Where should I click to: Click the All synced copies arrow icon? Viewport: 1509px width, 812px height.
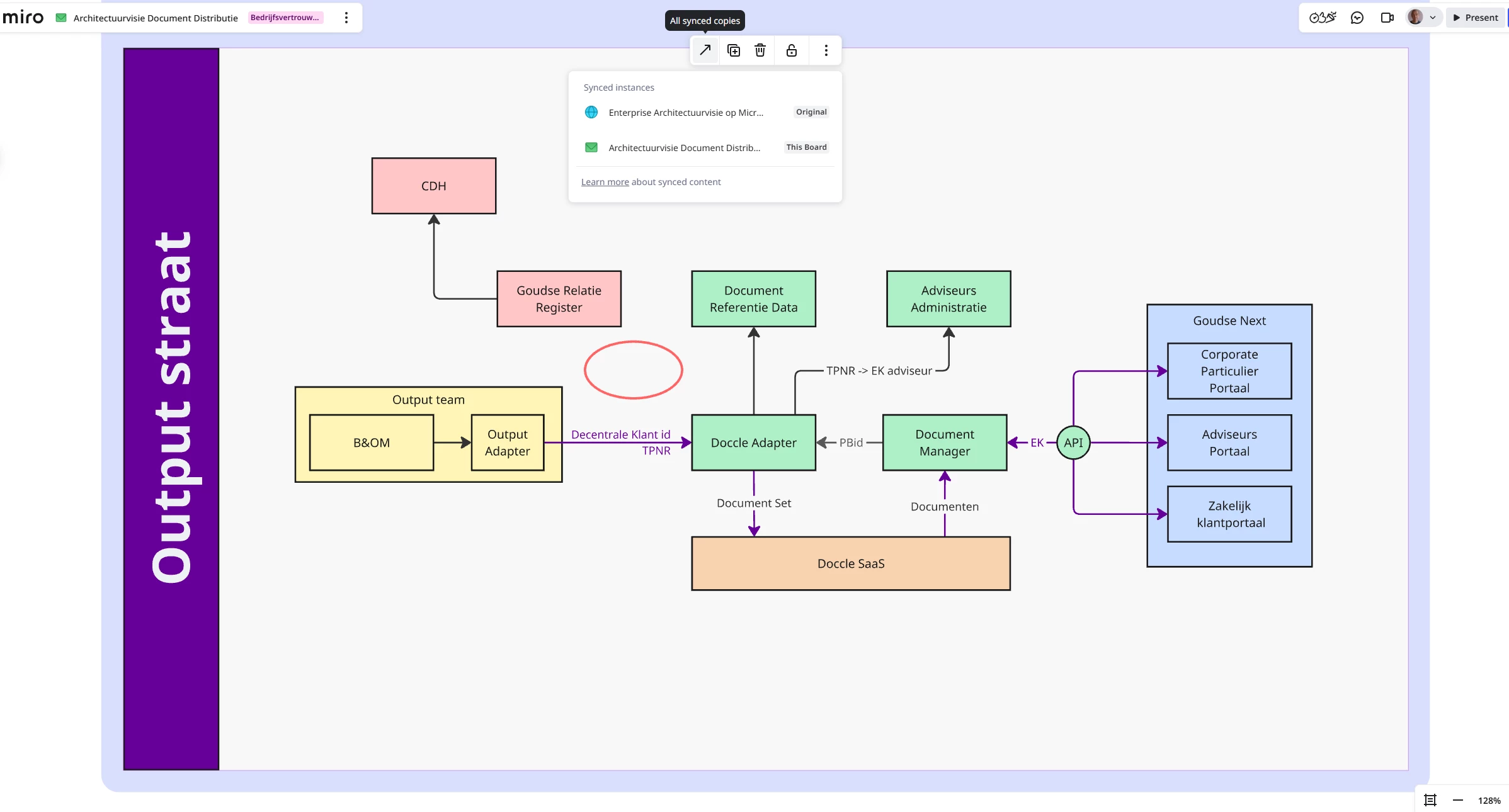pos(705,50)
